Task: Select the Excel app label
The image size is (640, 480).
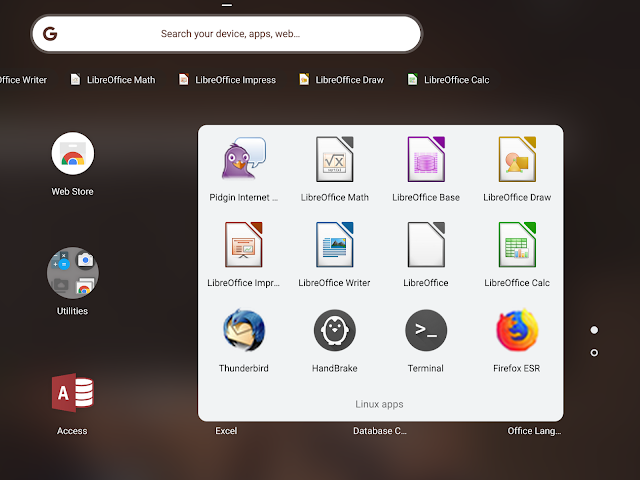Action: pyautogui.click(x=226, y=431)
